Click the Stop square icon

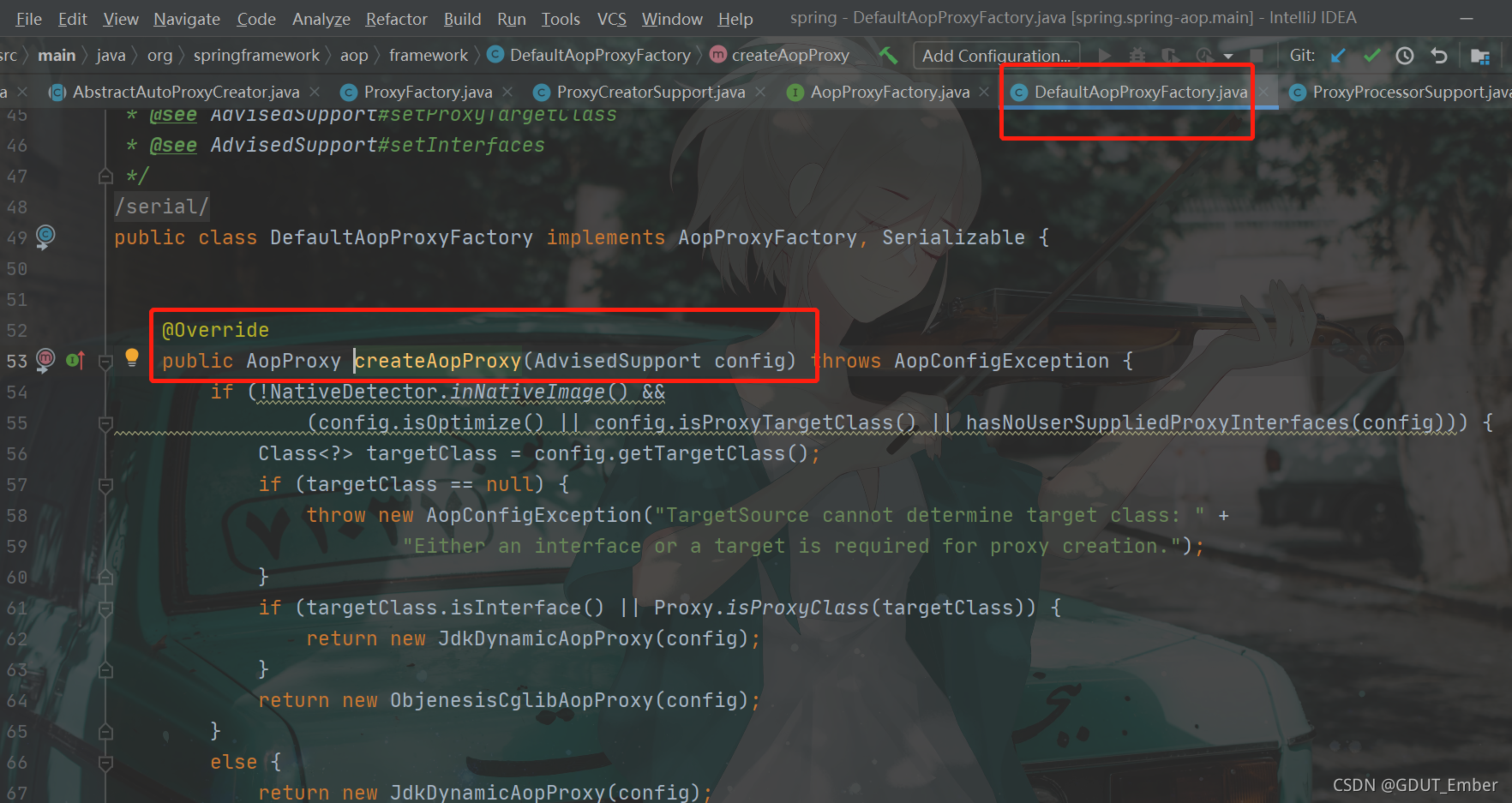pyautogui.click(x=1257, y=56)
